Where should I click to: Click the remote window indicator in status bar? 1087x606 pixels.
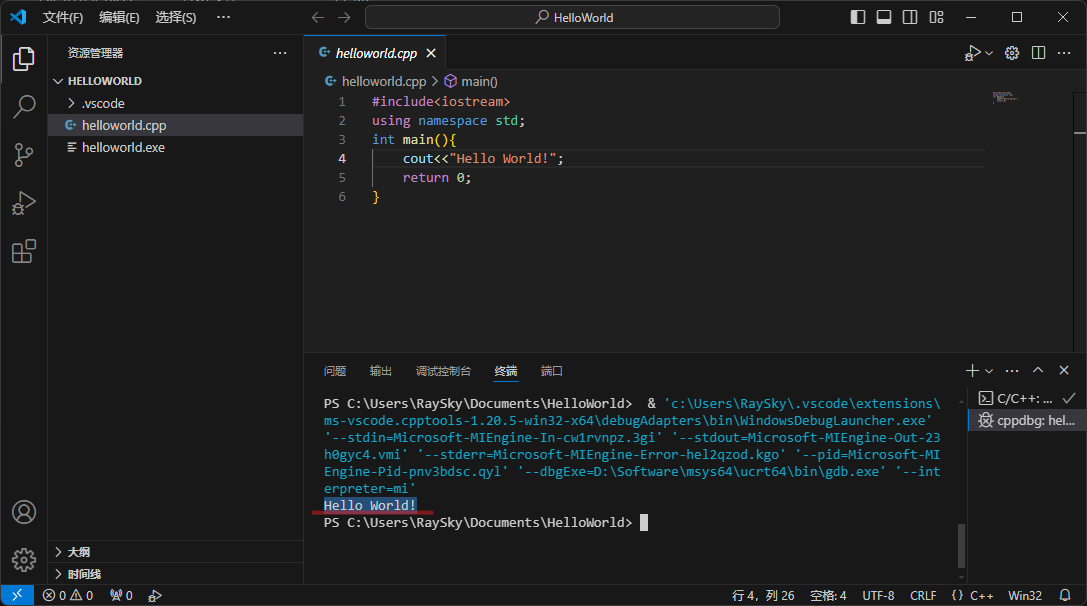point(17,595)
